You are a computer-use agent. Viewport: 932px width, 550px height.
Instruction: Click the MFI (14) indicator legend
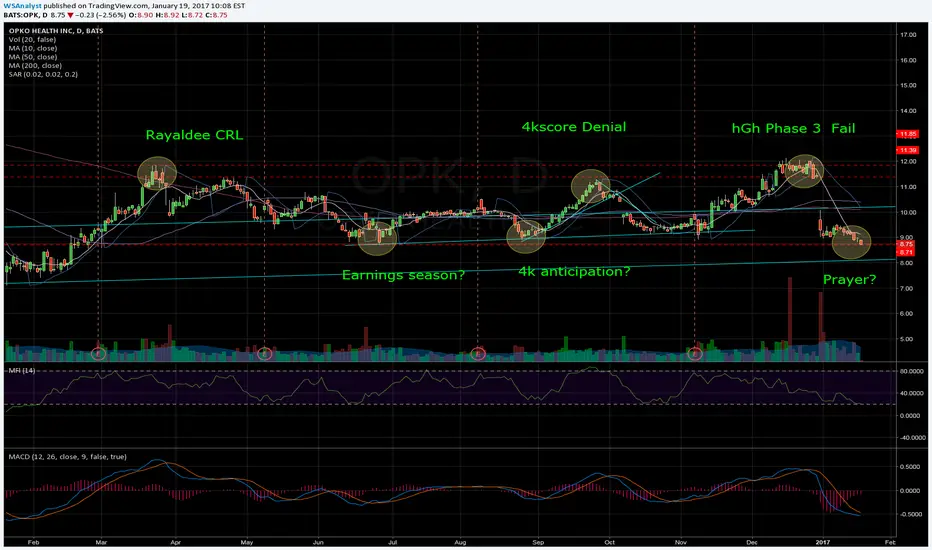click(x=21, y=370)
